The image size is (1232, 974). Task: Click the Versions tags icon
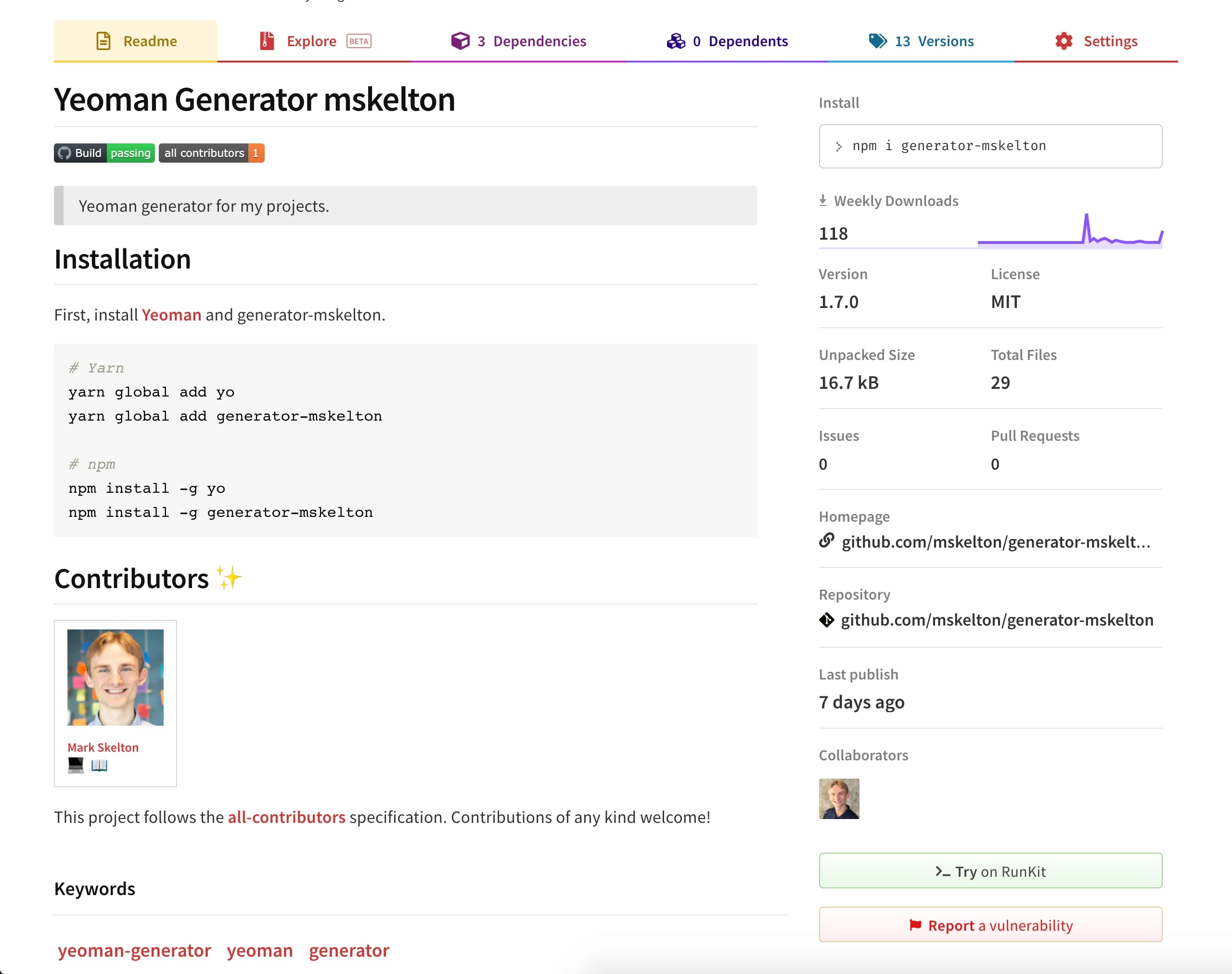pyautogui.click(x=878, y=41)
